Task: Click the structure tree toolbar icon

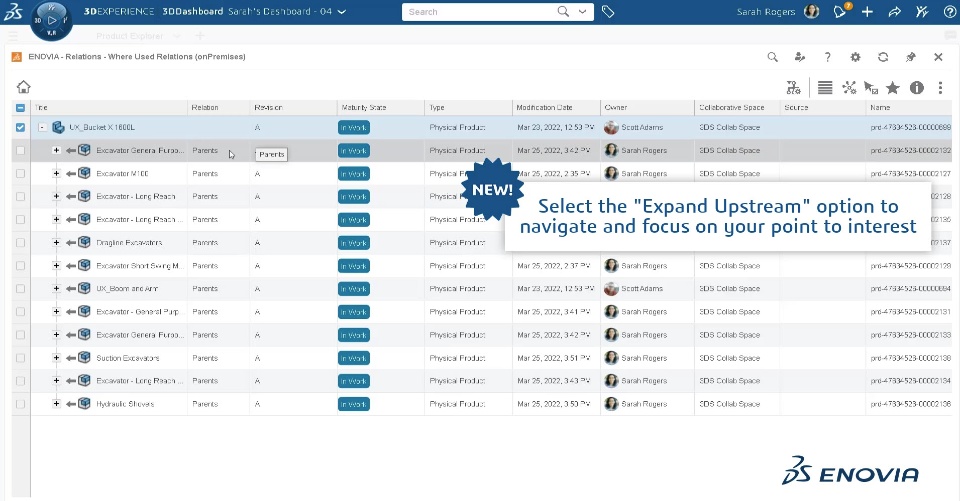Action: point(793,88)
